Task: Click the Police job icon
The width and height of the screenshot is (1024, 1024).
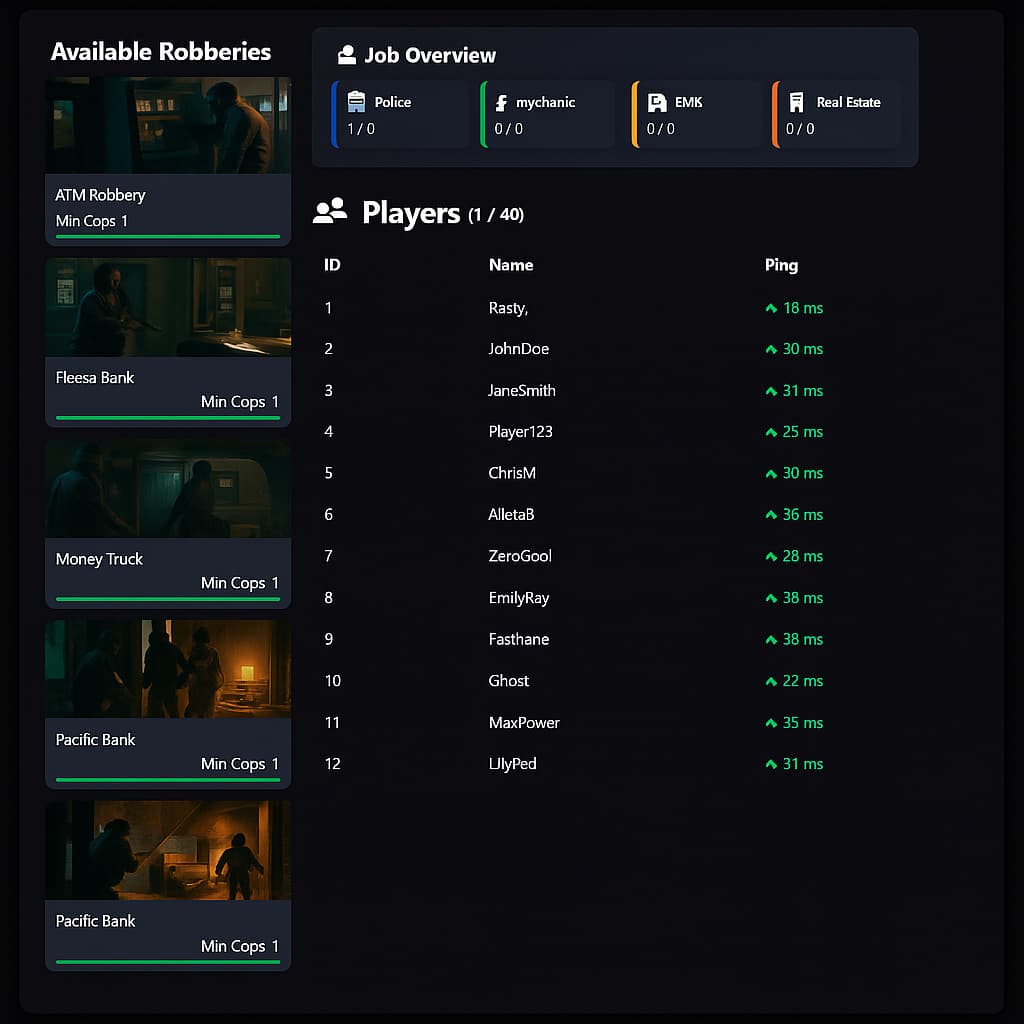Action: click(x=358, y=101)
